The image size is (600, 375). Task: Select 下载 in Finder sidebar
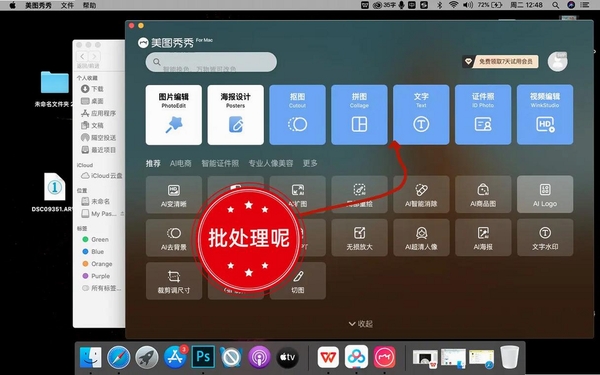coord(93,89)
